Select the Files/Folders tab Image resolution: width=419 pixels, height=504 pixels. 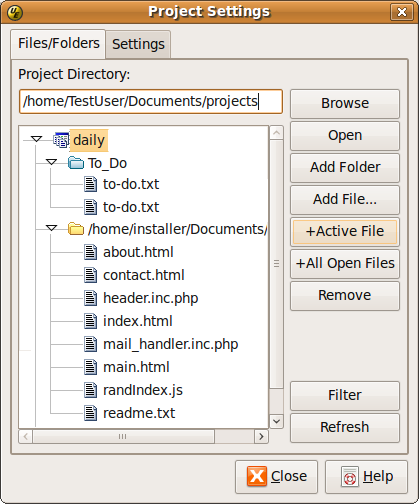[58, 44]
